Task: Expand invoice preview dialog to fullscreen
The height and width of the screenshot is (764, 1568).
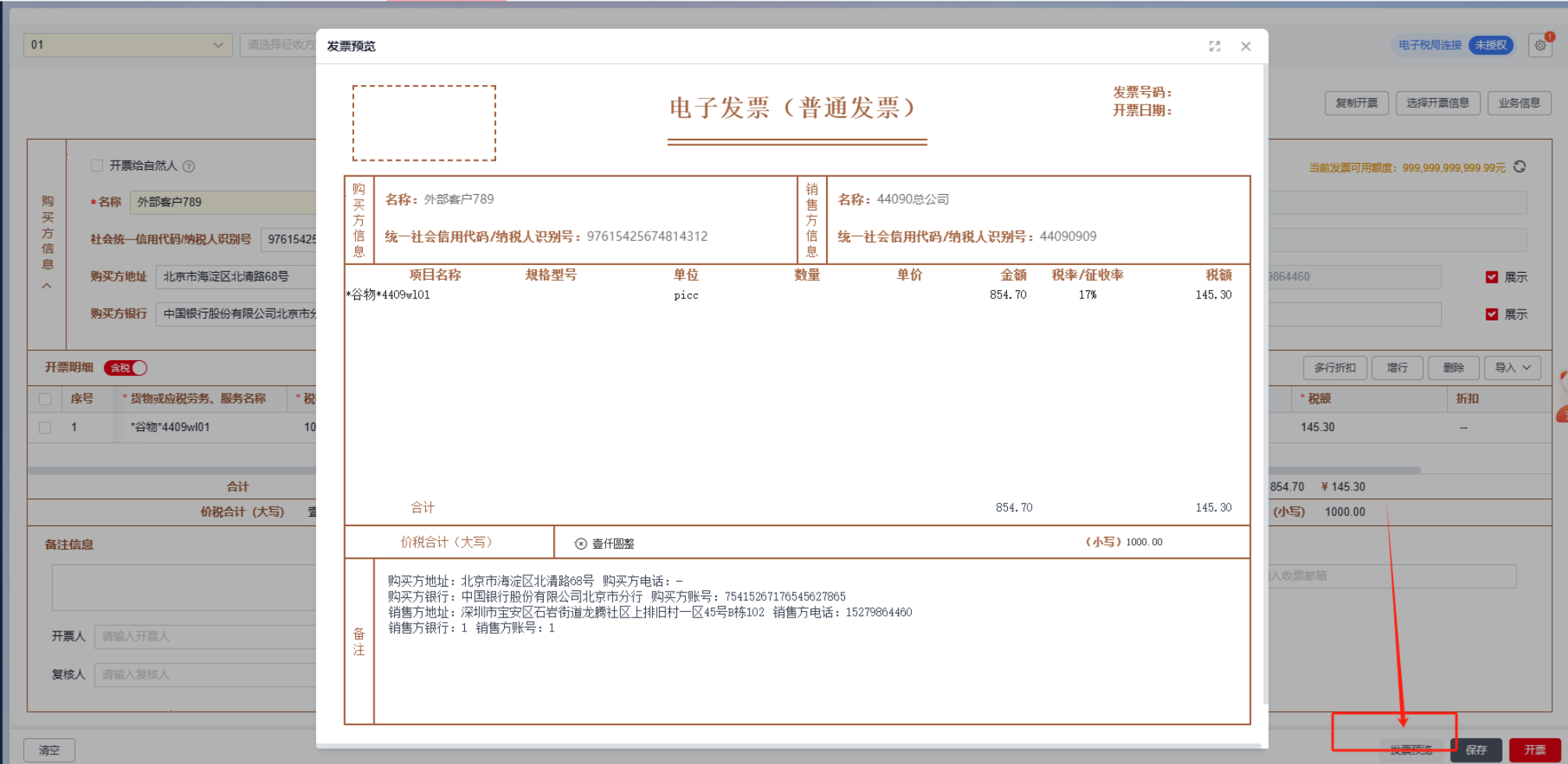Action: [x=1215, y=47]
